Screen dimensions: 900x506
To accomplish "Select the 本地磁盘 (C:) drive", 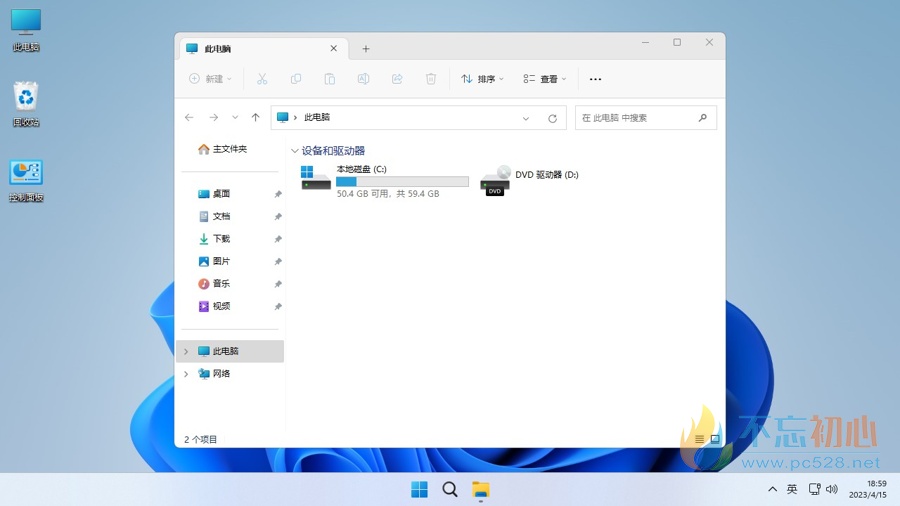I will click(x=385, y=181).
